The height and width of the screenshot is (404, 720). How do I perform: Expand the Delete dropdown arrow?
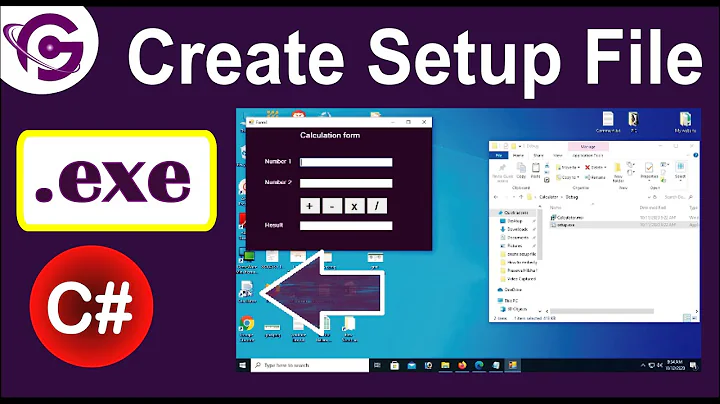pyautogui.click(x=605, y=167)
